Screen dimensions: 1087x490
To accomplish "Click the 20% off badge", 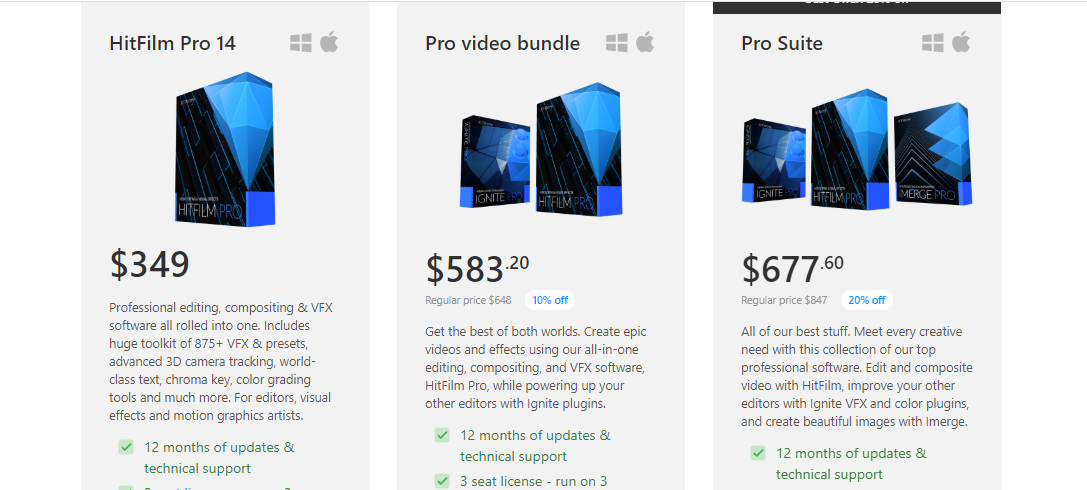I will [x=867, y=300].
